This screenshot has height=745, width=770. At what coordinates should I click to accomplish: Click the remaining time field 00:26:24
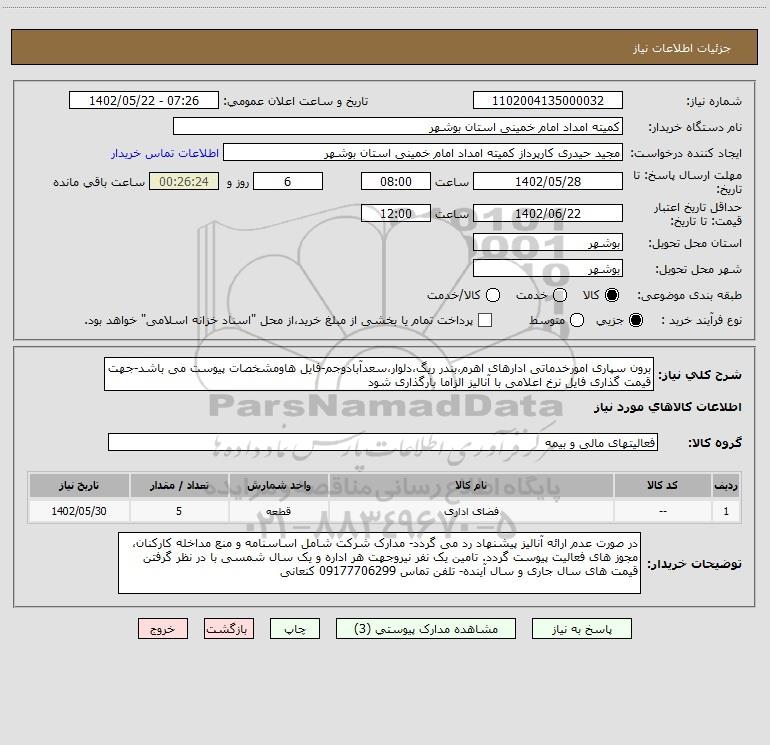pos(184,181)
